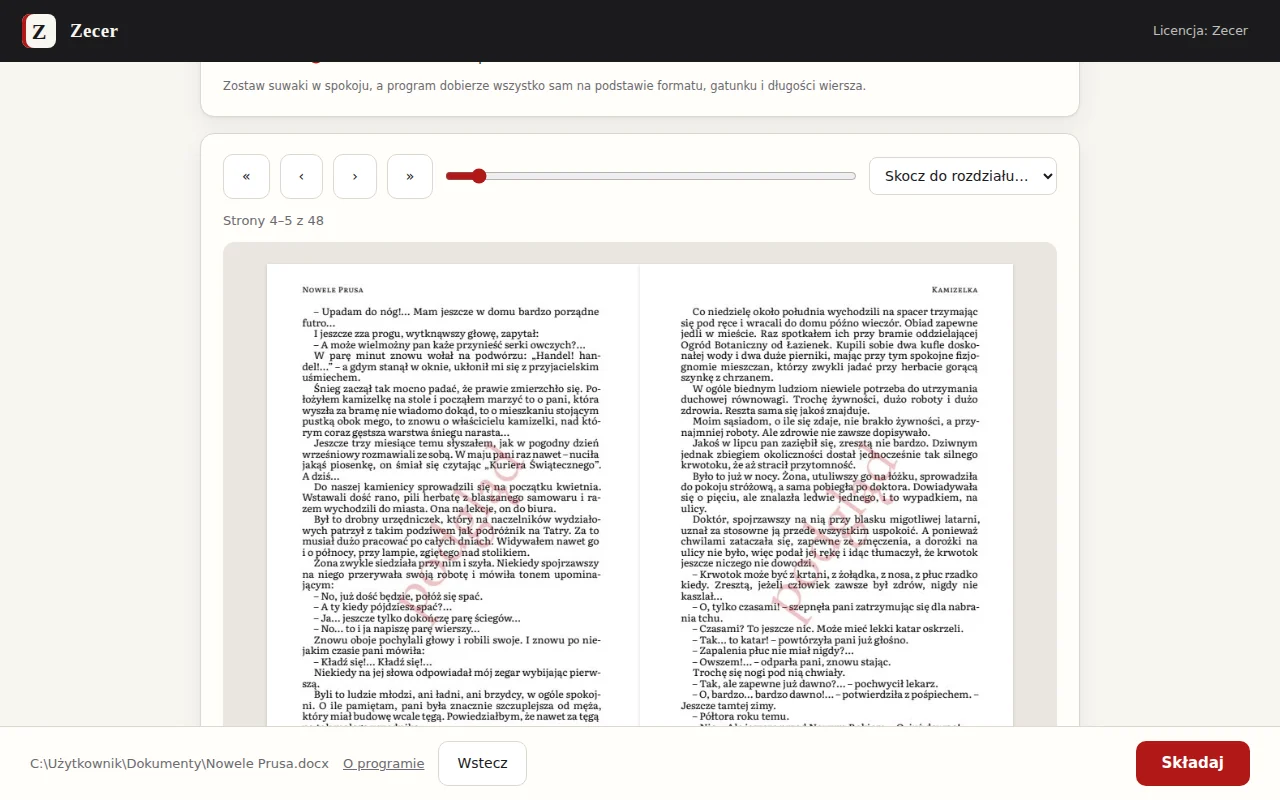Click the Zecer logo icon
The image size is (1280, 800).
click(x=39, y=31)
